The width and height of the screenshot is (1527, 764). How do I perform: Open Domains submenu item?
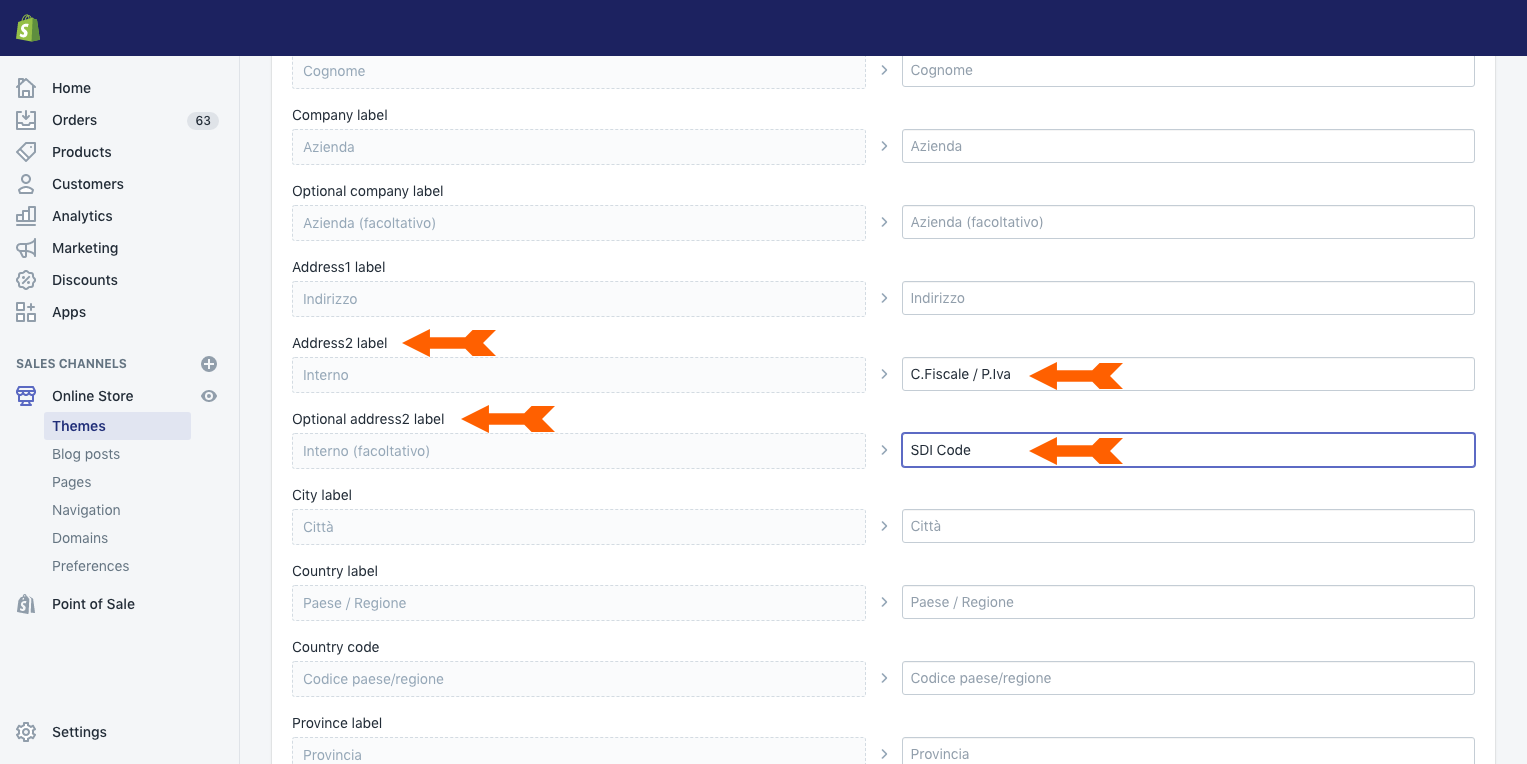(80, 538)
